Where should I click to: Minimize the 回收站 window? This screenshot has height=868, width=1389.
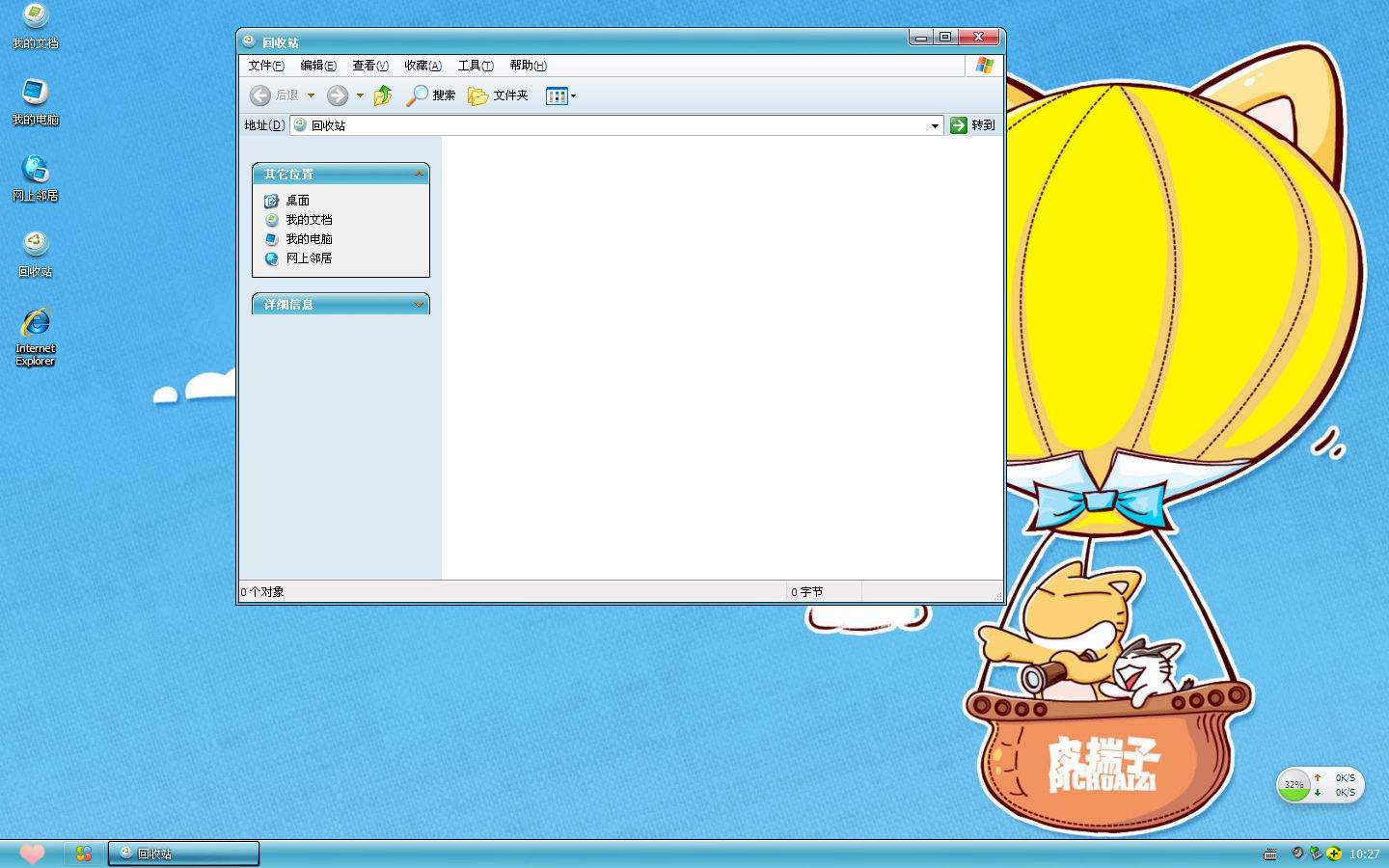click(x=921, y=37)
